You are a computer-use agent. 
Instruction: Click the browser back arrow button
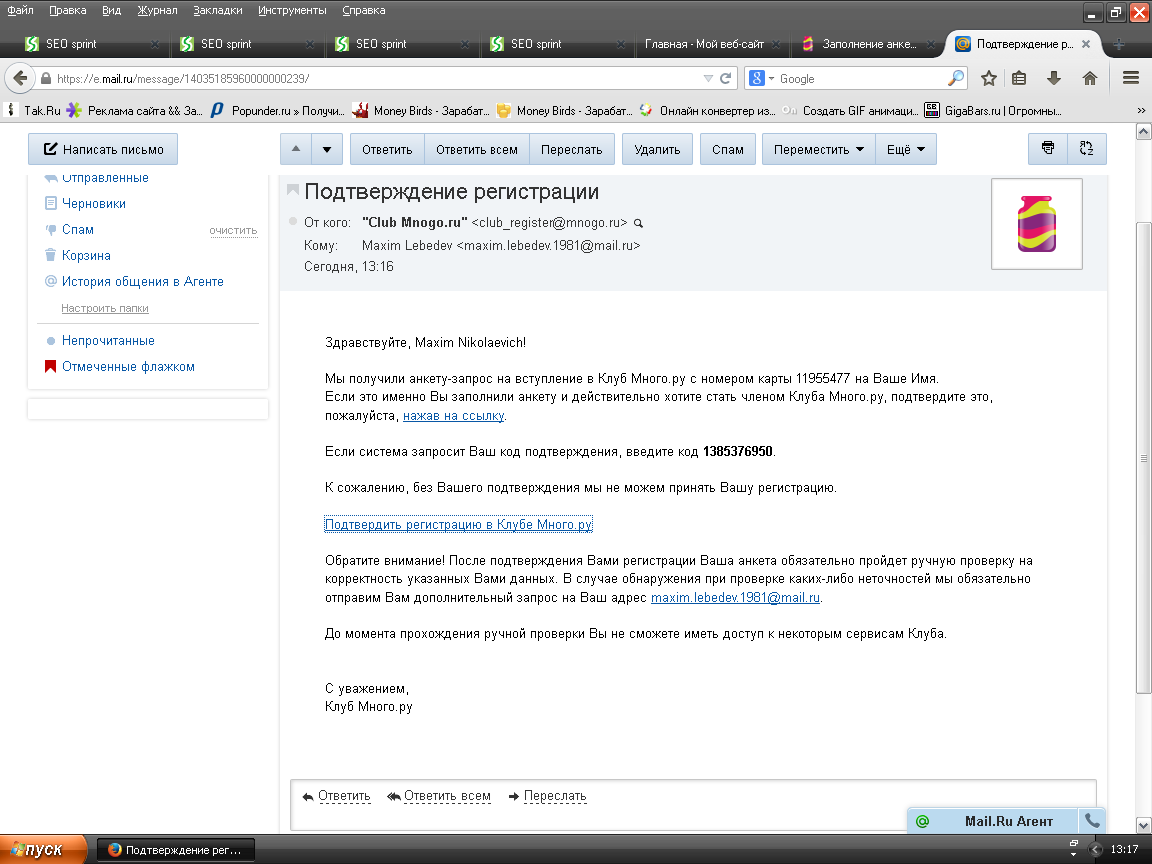coord(20,78)
